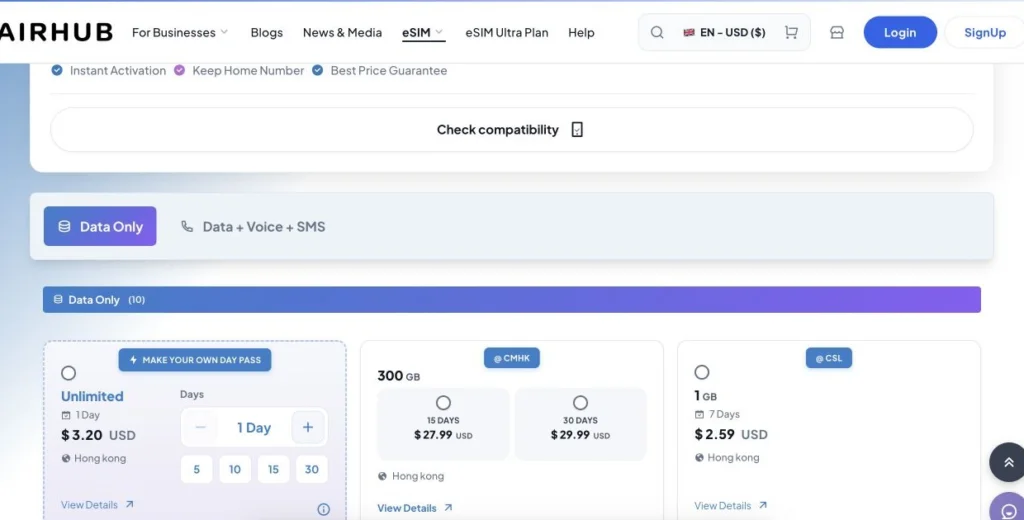Click the arrow icon beside 300 GB View Details
The height and width of the screenshot is (520, 1024).
click(x=448, y=508)
